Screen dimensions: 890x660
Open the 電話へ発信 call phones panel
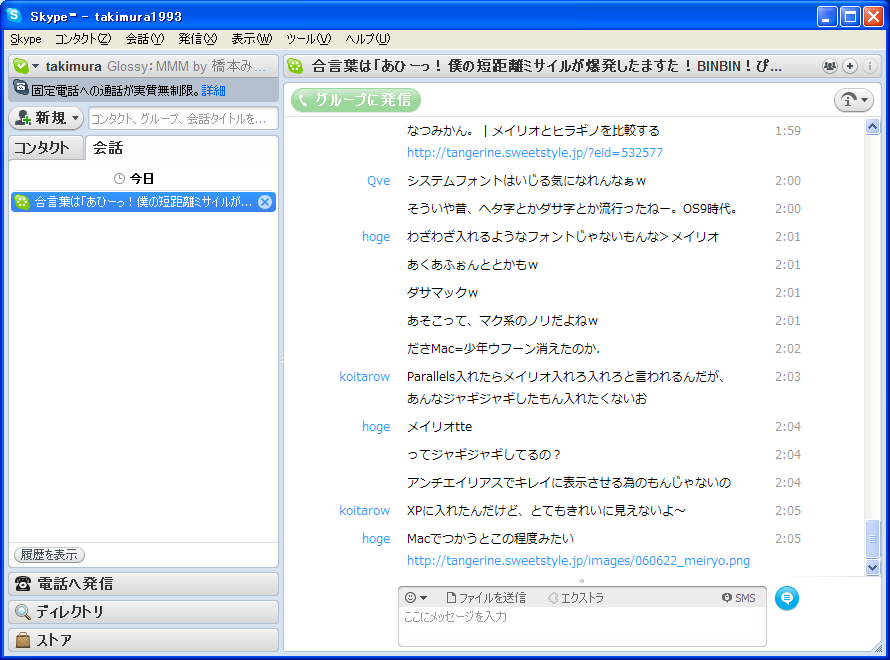click(144, 583)
